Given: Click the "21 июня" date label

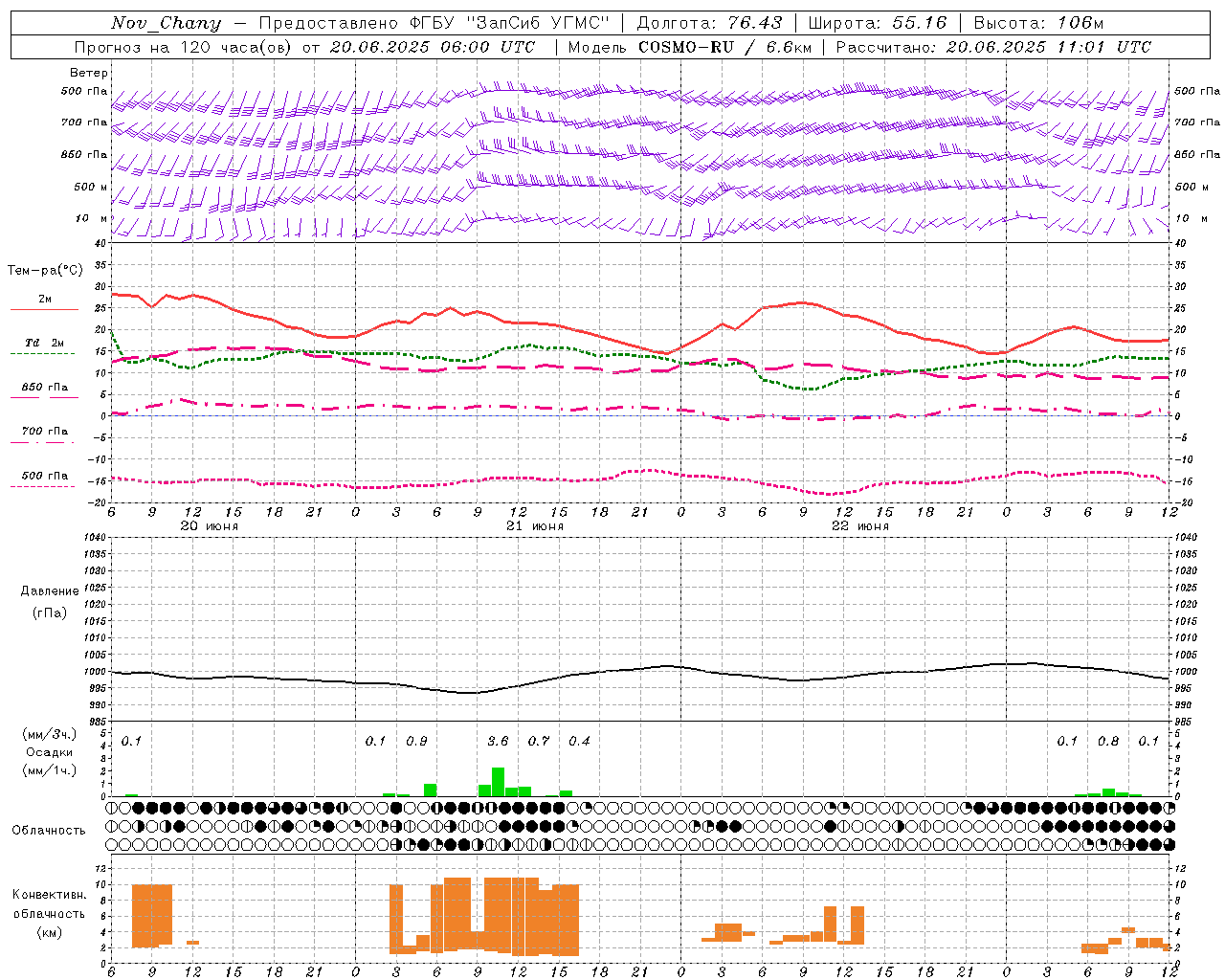Looking at the screenshot, I should click(535, 526).
